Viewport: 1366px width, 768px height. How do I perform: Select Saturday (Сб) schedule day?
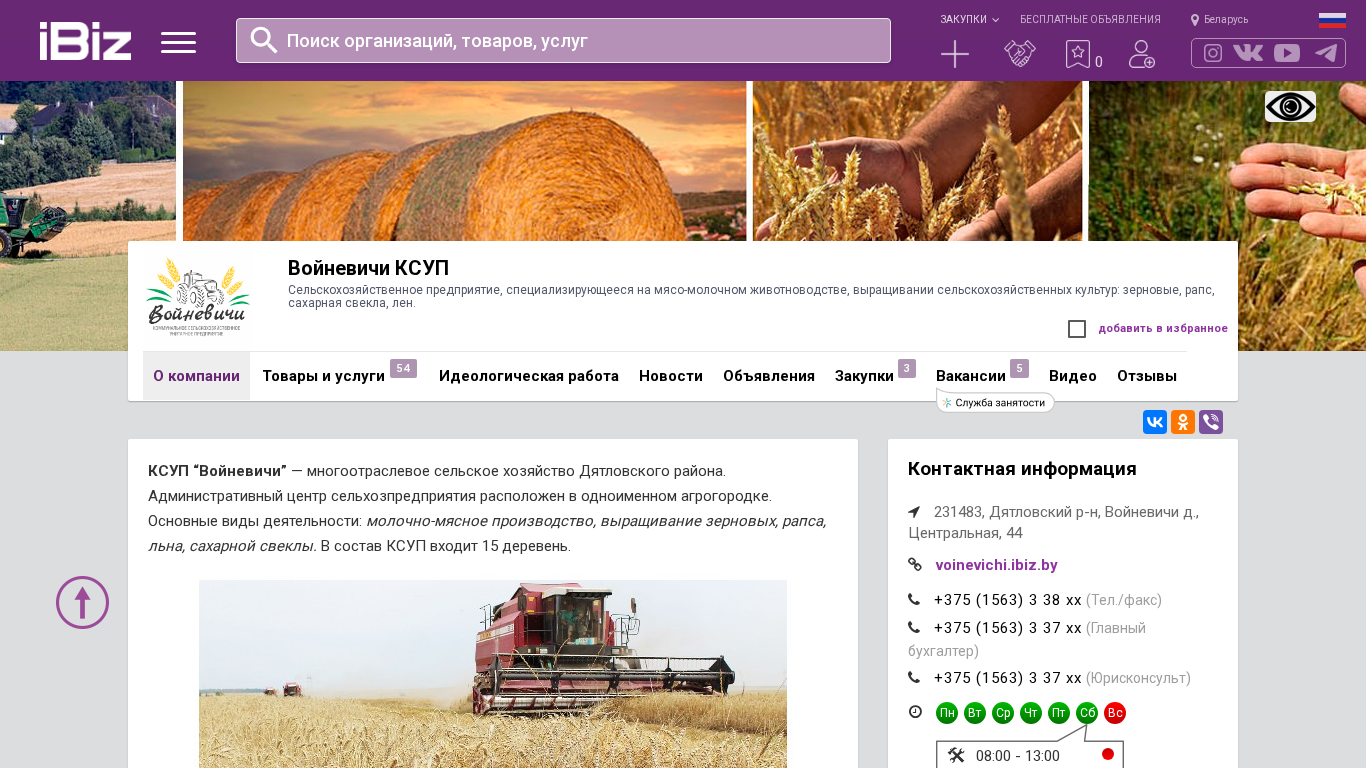(1087, 713)
